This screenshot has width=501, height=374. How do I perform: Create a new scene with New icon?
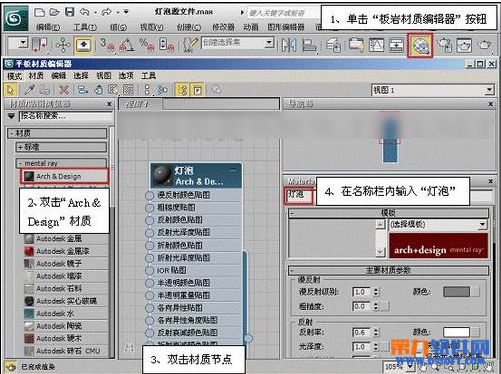tap(39, 12)
